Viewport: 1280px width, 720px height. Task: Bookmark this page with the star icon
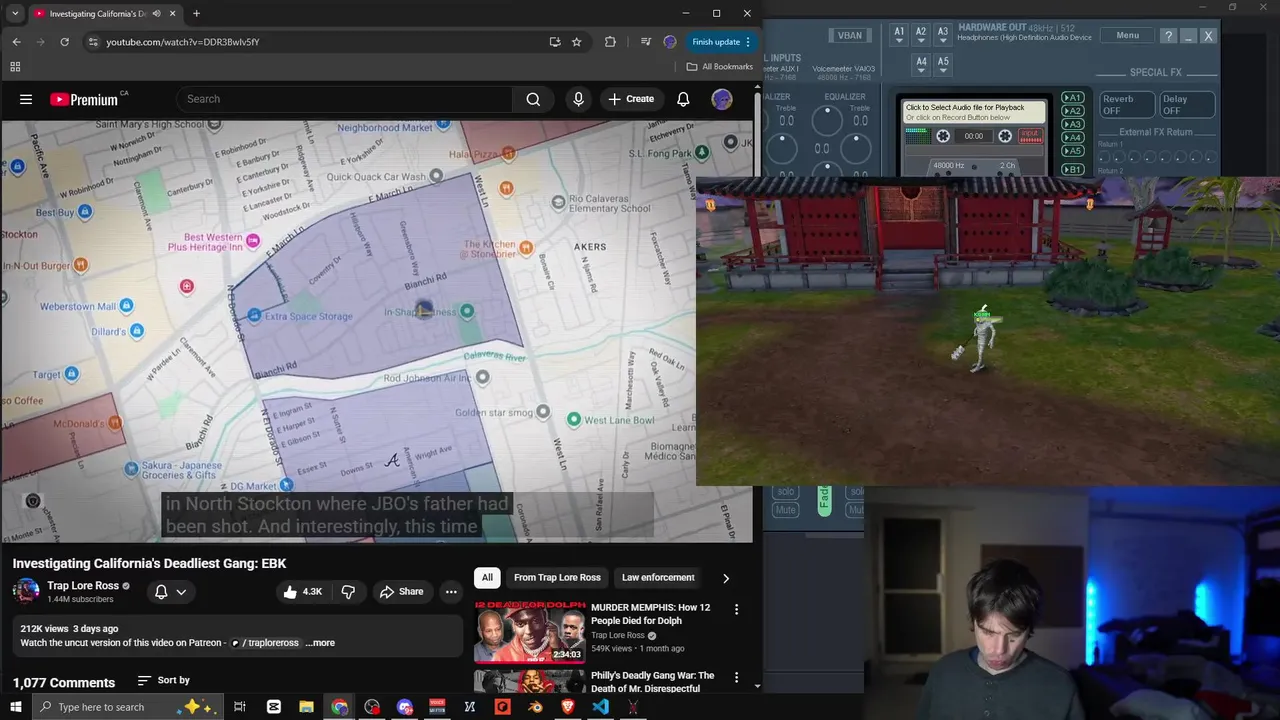tap(576, 42)
